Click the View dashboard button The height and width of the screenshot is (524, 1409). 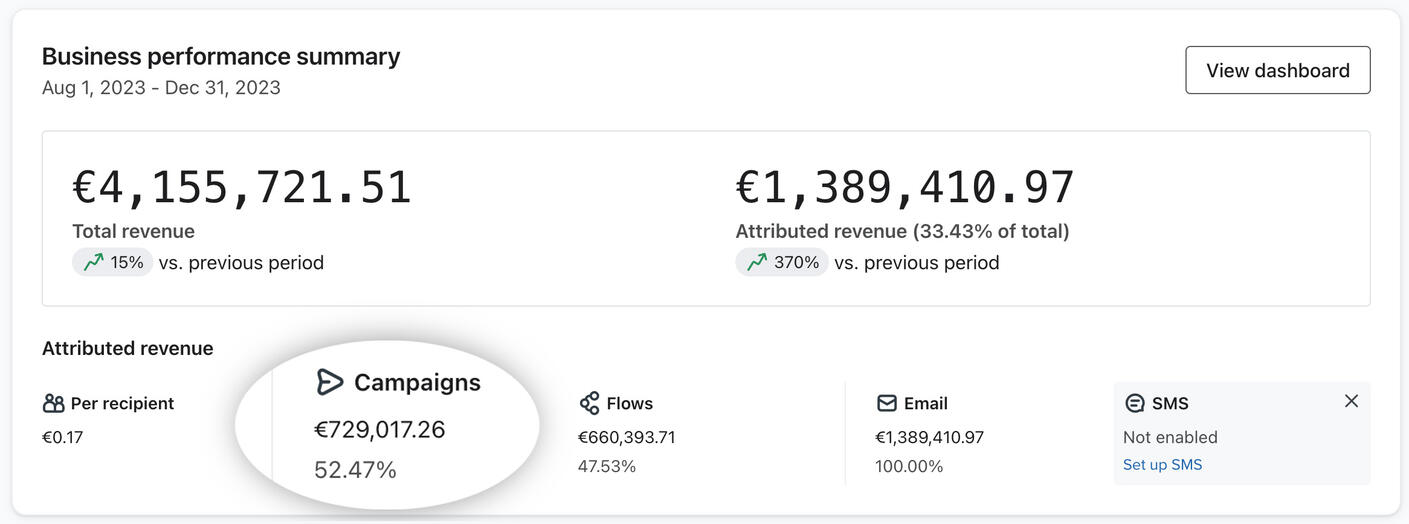(x=1277, y=70)
